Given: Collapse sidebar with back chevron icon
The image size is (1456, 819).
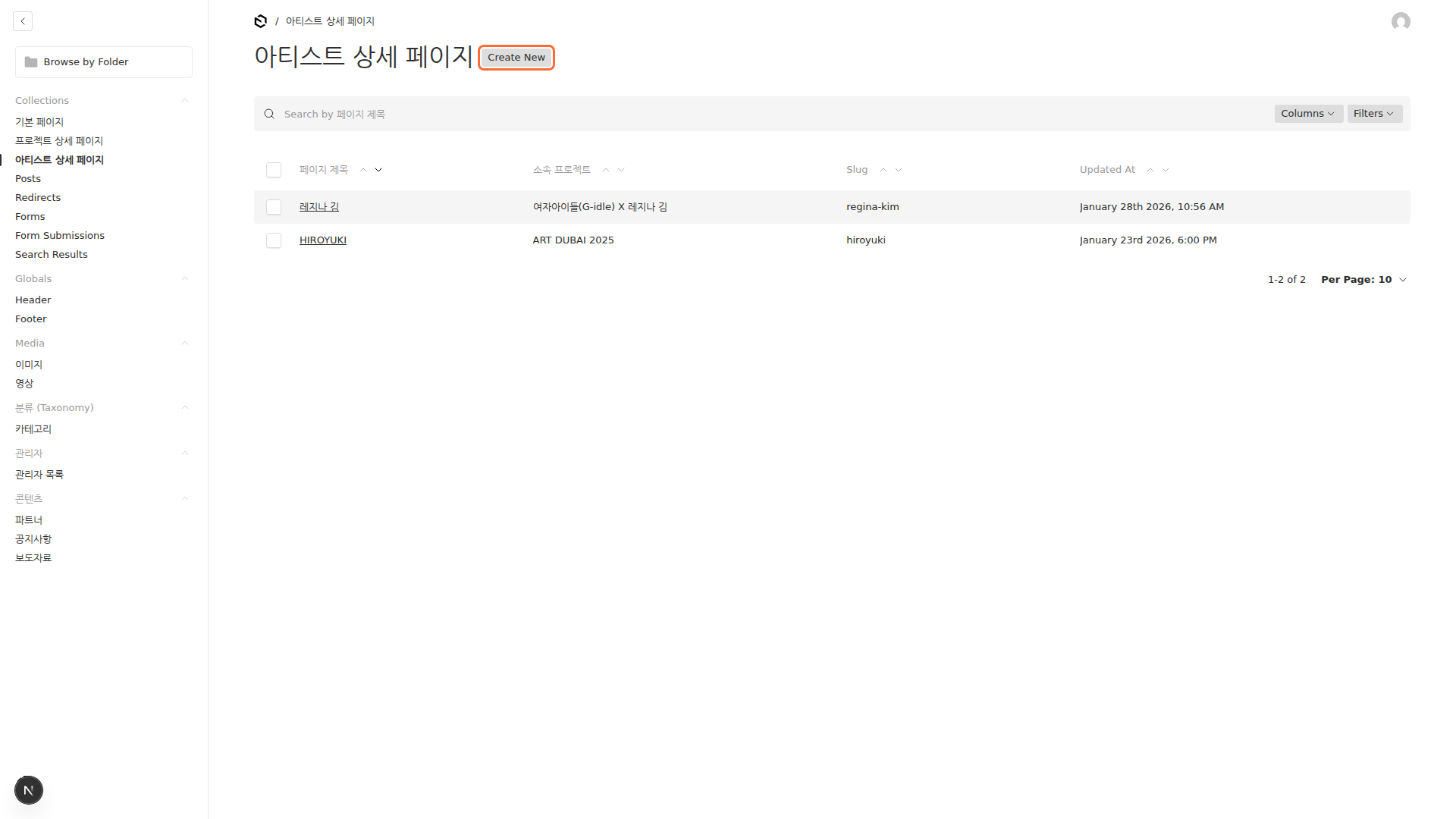Looking at the screenshot, I should pyautogui.click(x=23, y=21).
